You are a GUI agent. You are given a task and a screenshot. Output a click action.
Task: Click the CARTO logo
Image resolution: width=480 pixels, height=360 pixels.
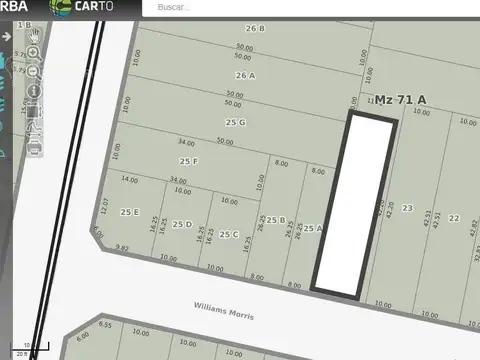pos(82,7)
